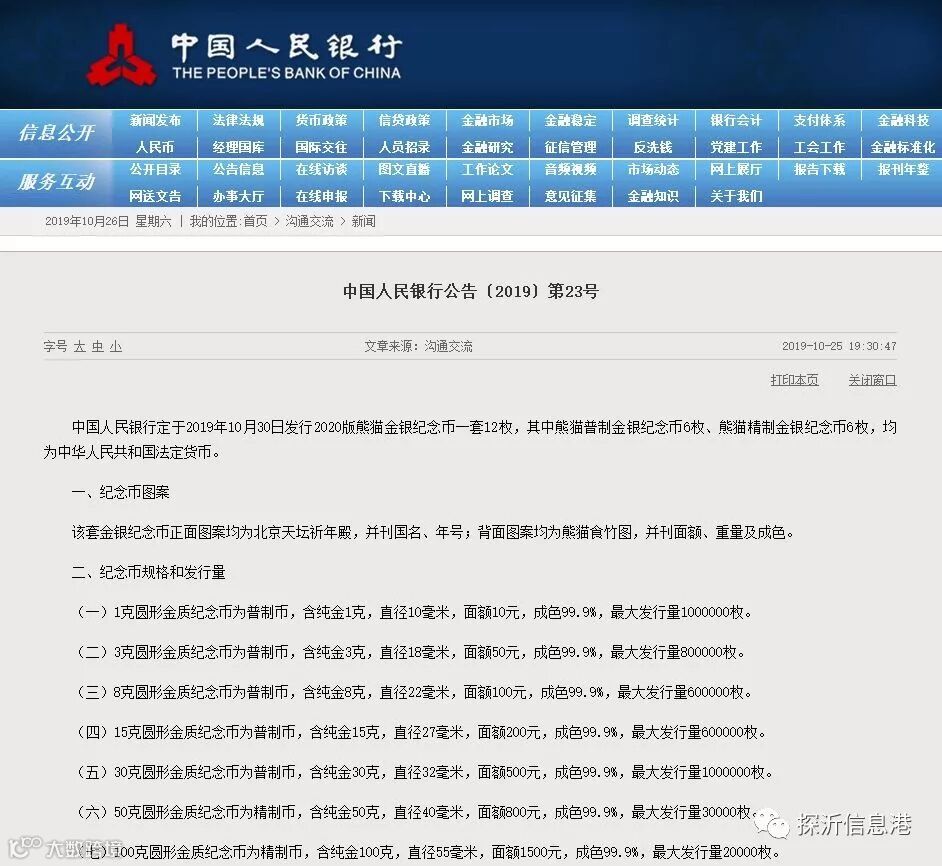The width and height of the screenshot is (942, 866).
Task: Open 银行会计 menu item
Action: point(736,120)
